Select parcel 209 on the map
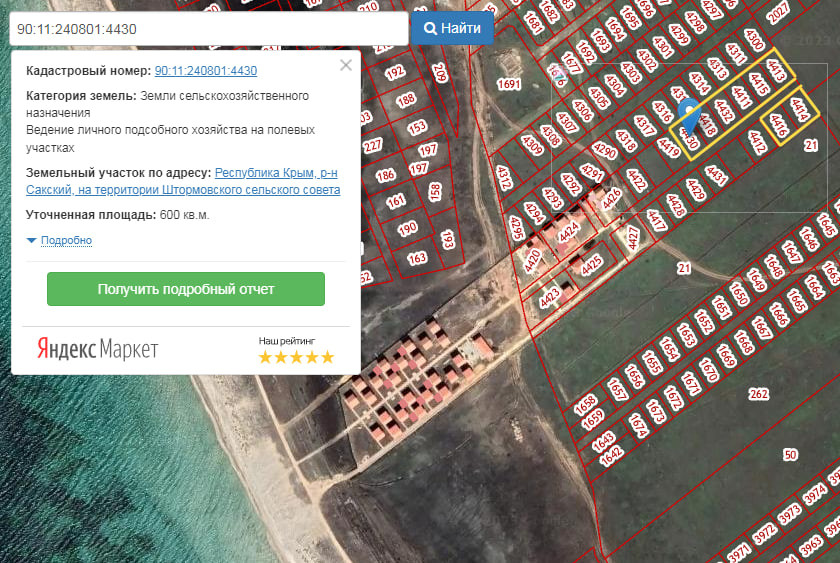 pos(439,73)
